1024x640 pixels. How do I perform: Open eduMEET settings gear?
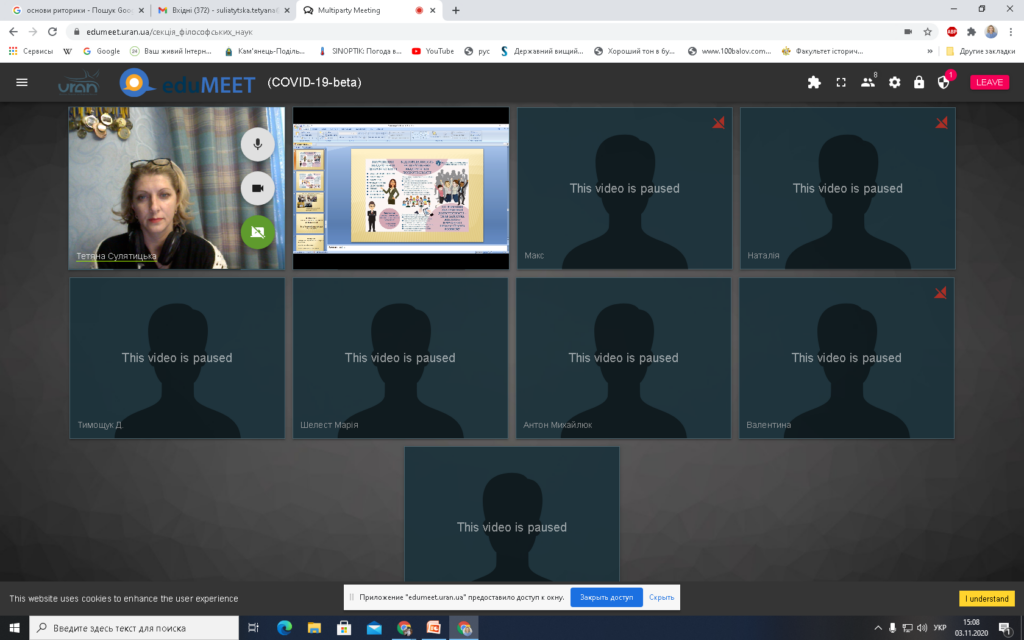pos(894,82)
